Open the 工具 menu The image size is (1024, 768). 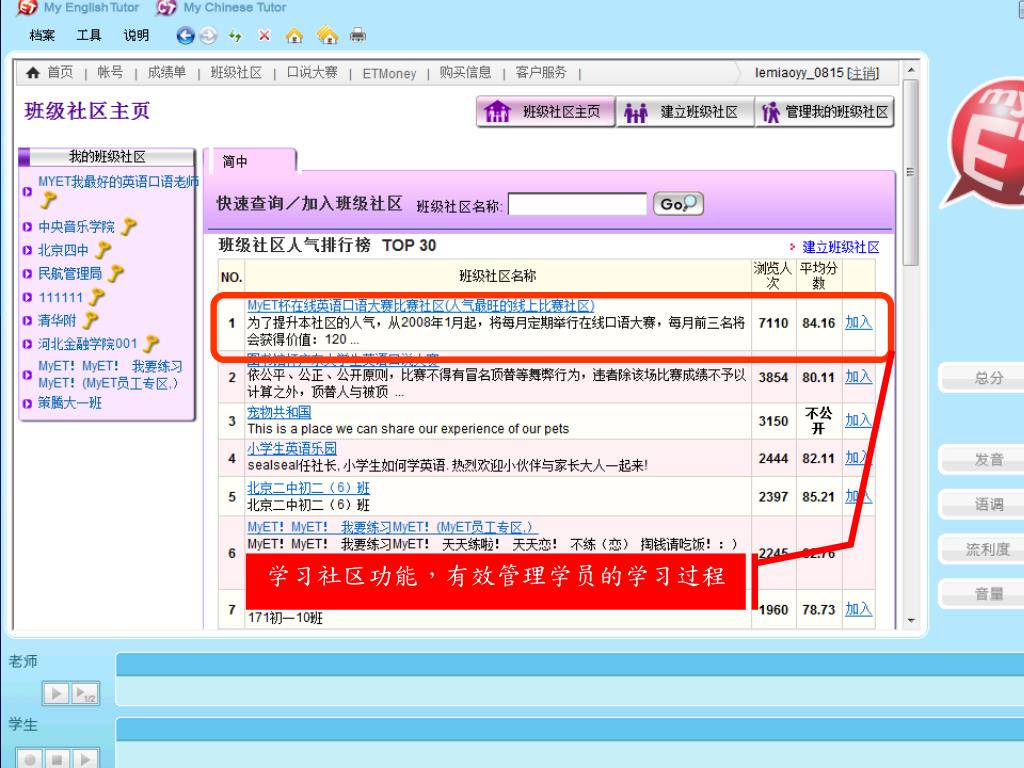coord(89,35)
